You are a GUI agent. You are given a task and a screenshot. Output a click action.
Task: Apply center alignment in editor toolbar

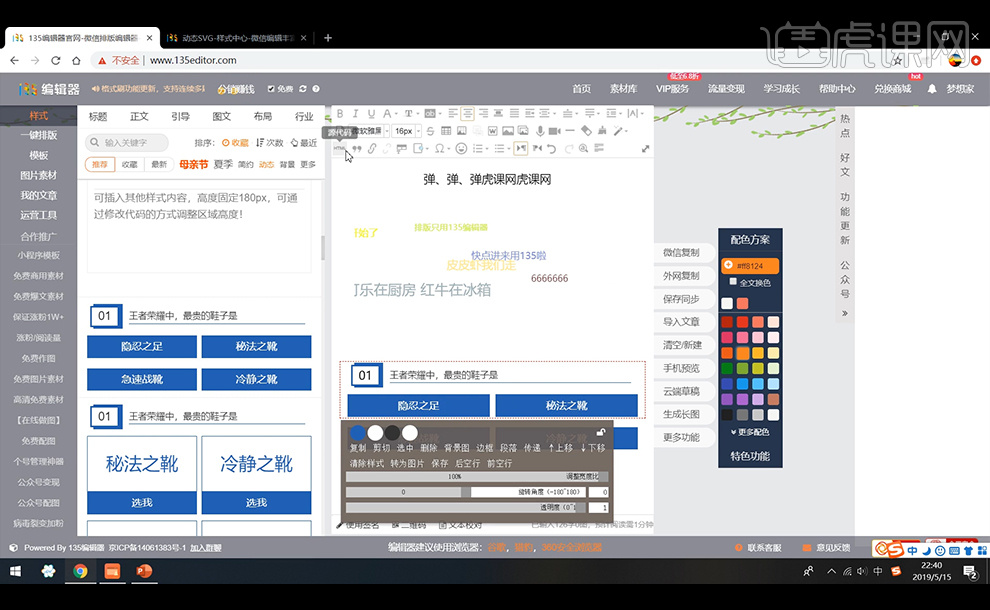pyautogui.click(x=468, y=114)
